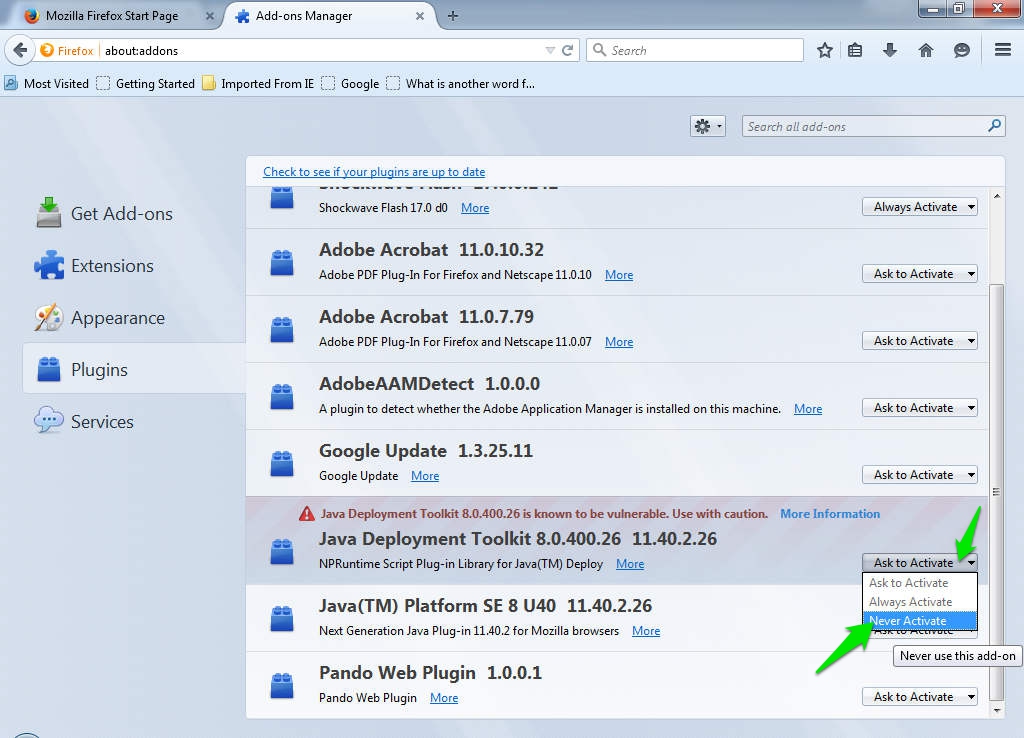Open the Firefox hamburger menu
Image resolution: width=1024 pixels, height=738 pixels.
1002,50
